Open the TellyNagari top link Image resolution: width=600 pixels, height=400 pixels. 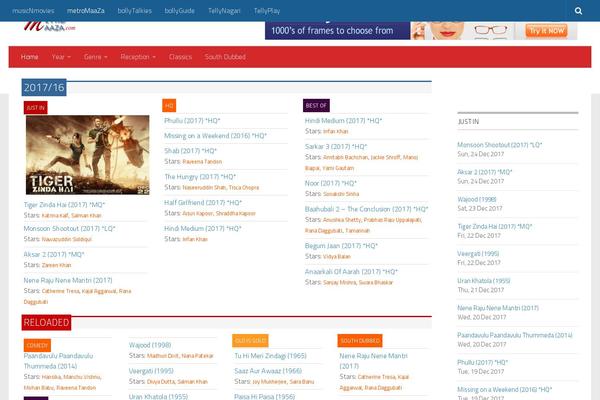pos(224,11)
